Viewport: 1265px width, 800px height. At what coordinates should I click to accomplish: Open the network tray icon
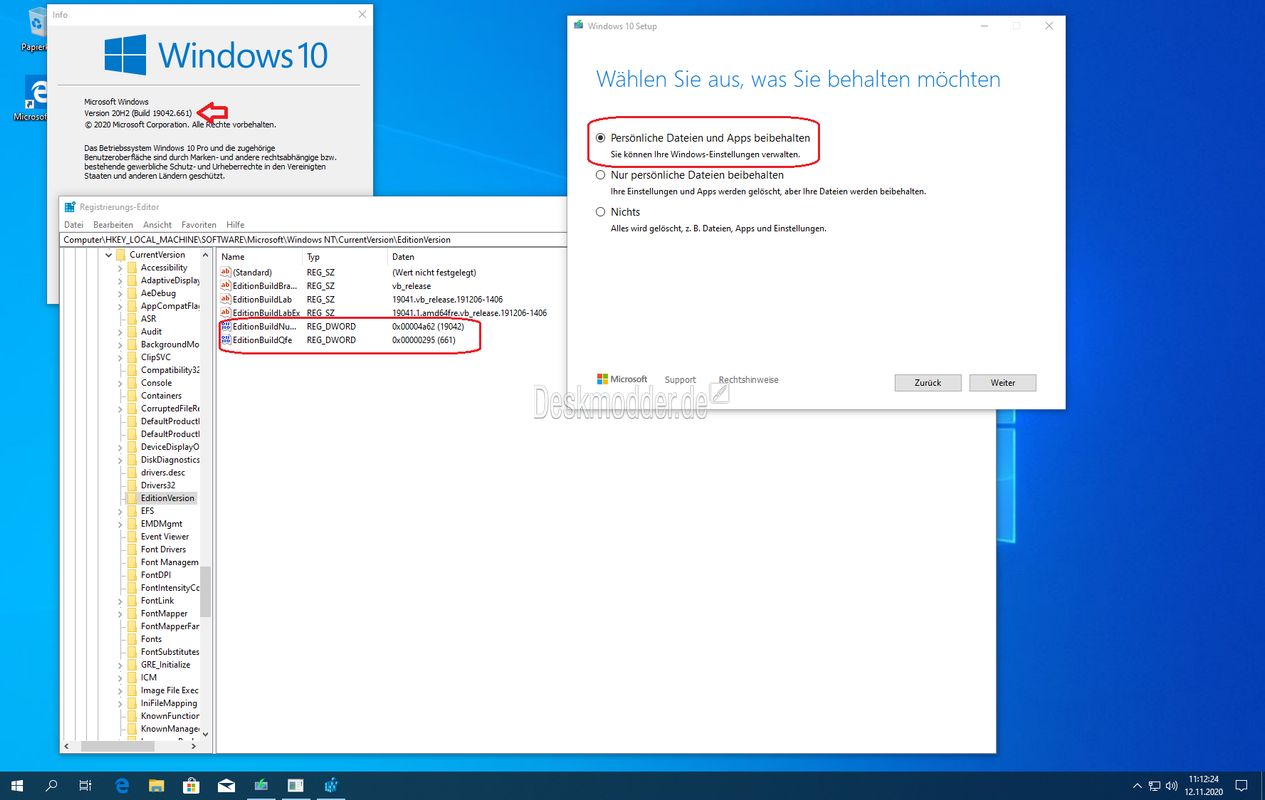click(x=1155, y=786)
